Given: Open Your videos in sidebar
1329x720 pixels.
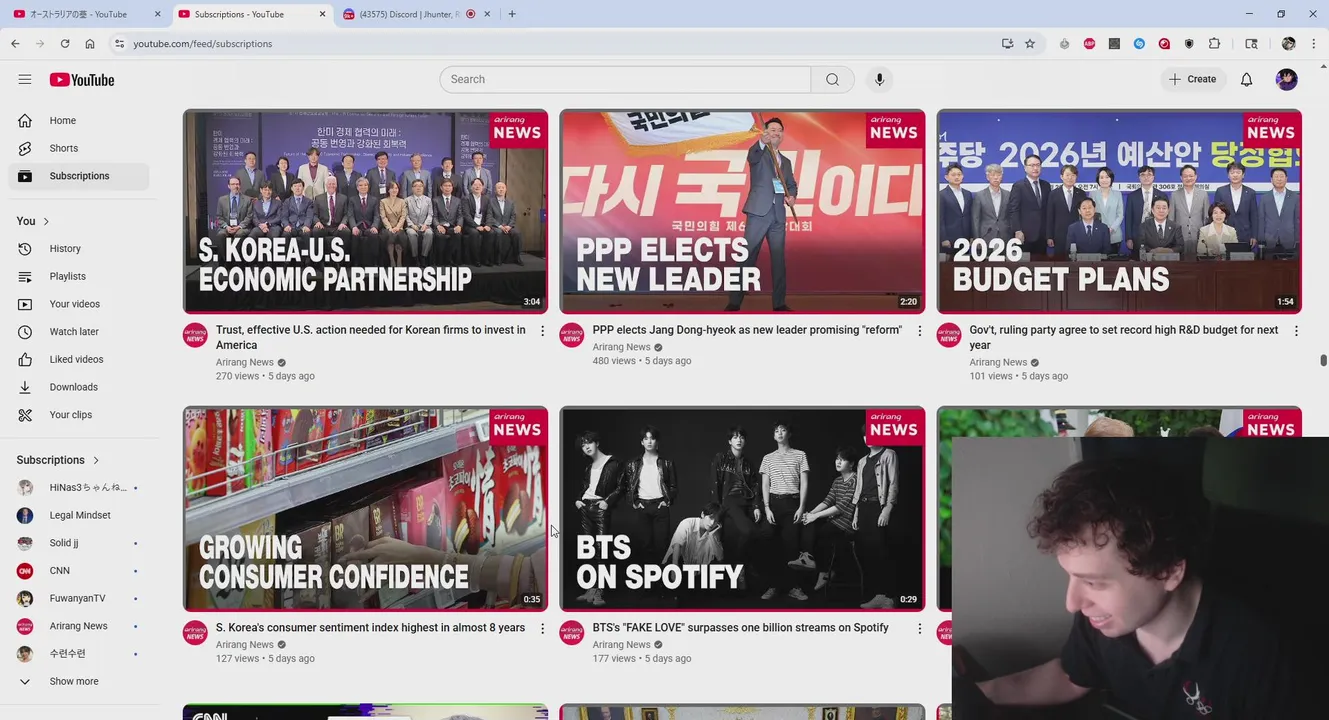Looking at the screenshot, I should 79,304.
